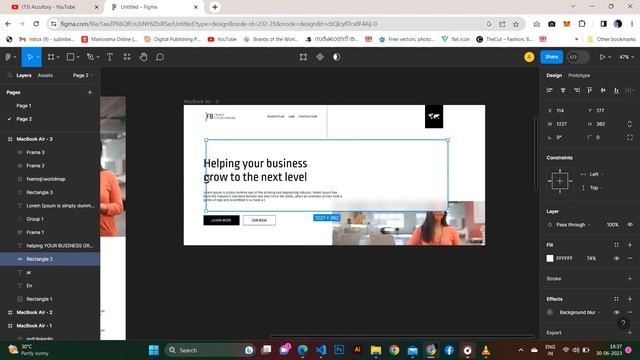The image size is (640, 360).
Task: Open Fill style library icon
Action: click(616, 245)
